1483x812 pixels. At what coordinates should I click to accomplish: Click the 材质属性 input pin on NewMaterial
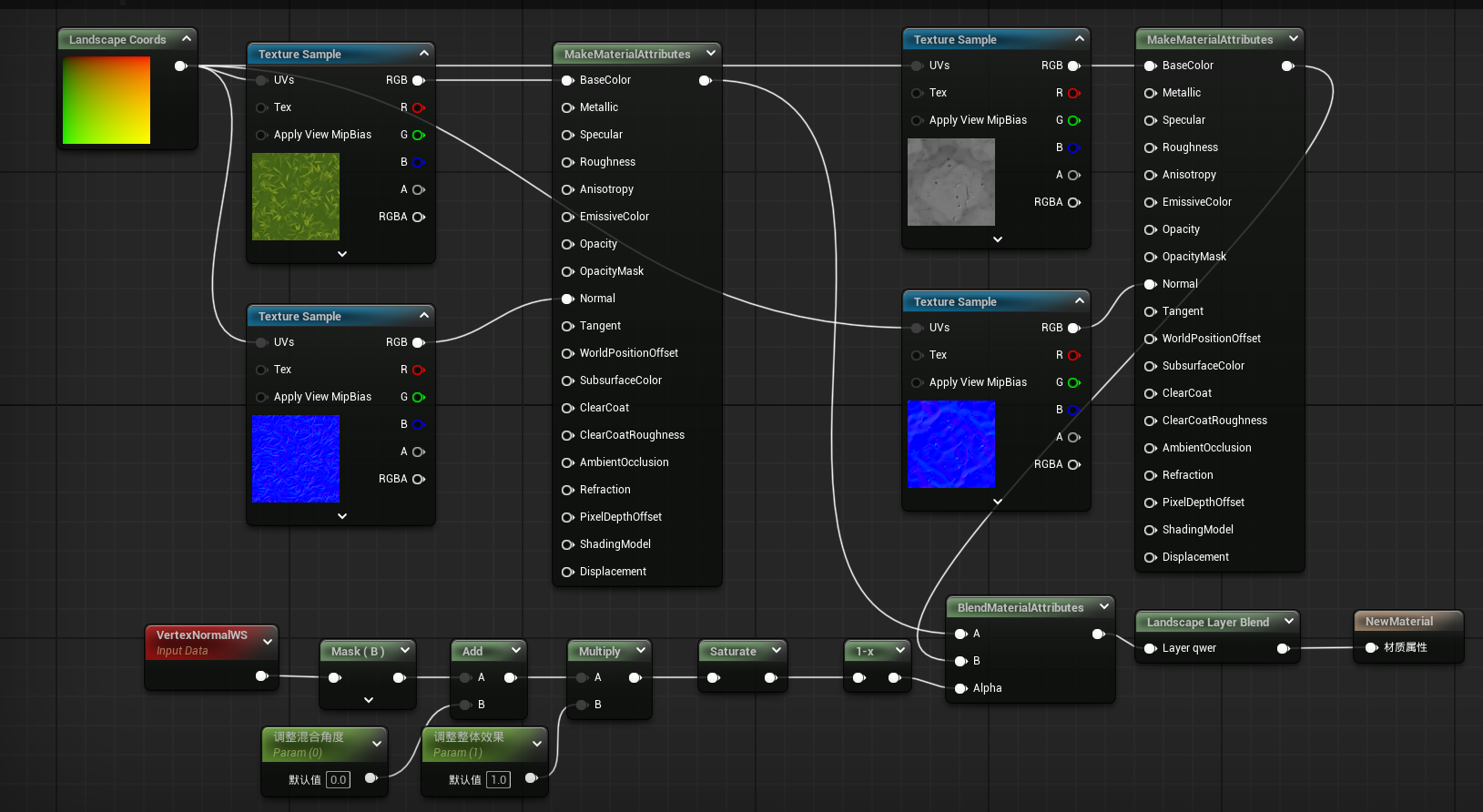click(x=1371, y=647)
